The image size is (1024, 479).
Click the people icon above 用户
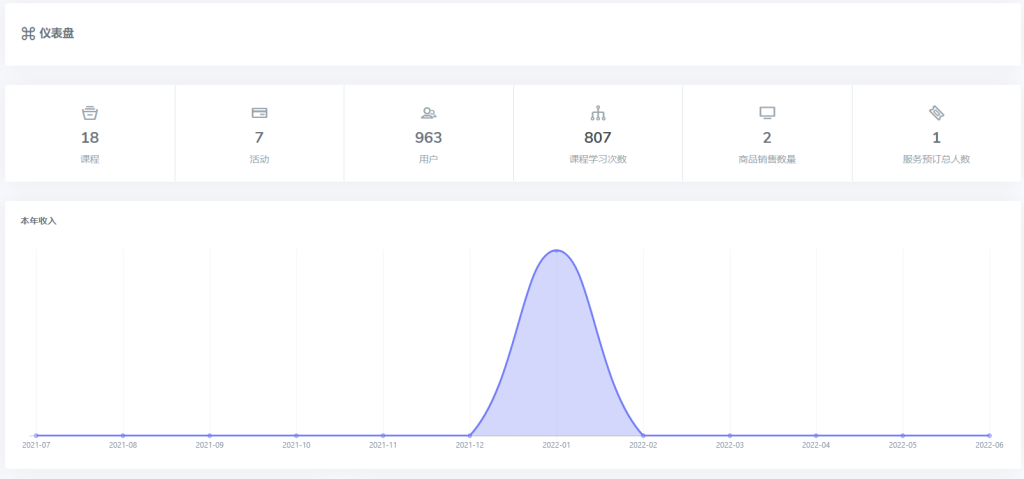(x=428, y=113)
